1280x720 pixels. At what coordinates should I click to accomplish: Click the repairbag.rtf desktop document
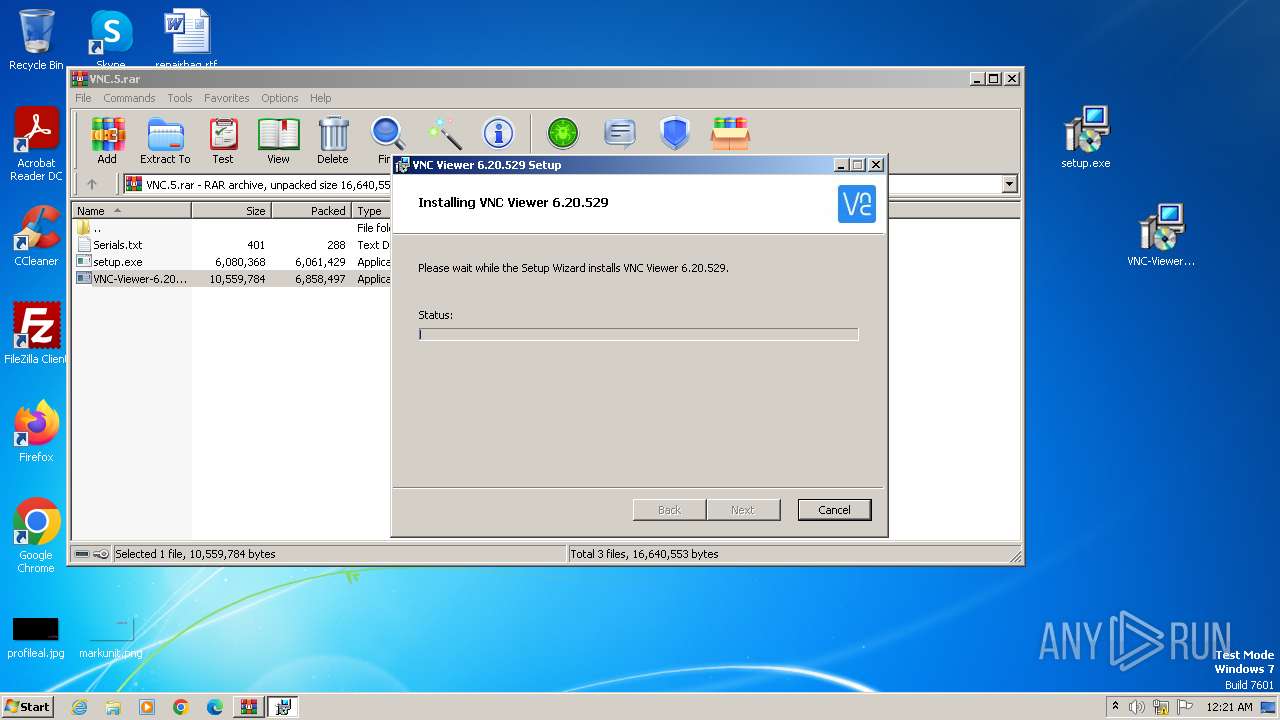tap(187, 38)
